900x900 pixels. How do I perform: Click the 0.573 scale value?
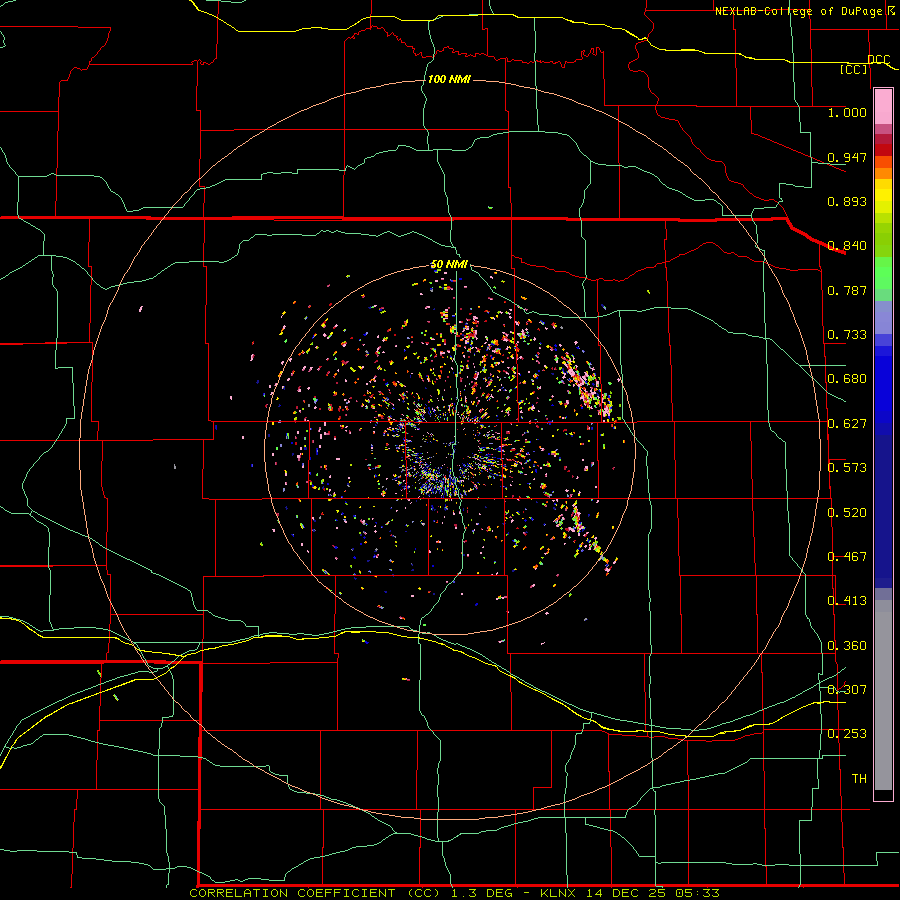click(847, 468)
